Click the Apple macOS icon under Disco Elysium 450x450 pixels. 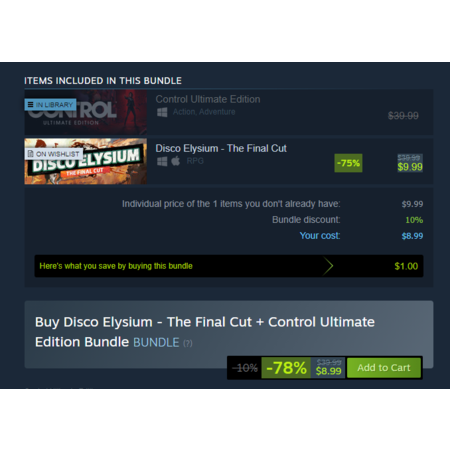point(176,161)
